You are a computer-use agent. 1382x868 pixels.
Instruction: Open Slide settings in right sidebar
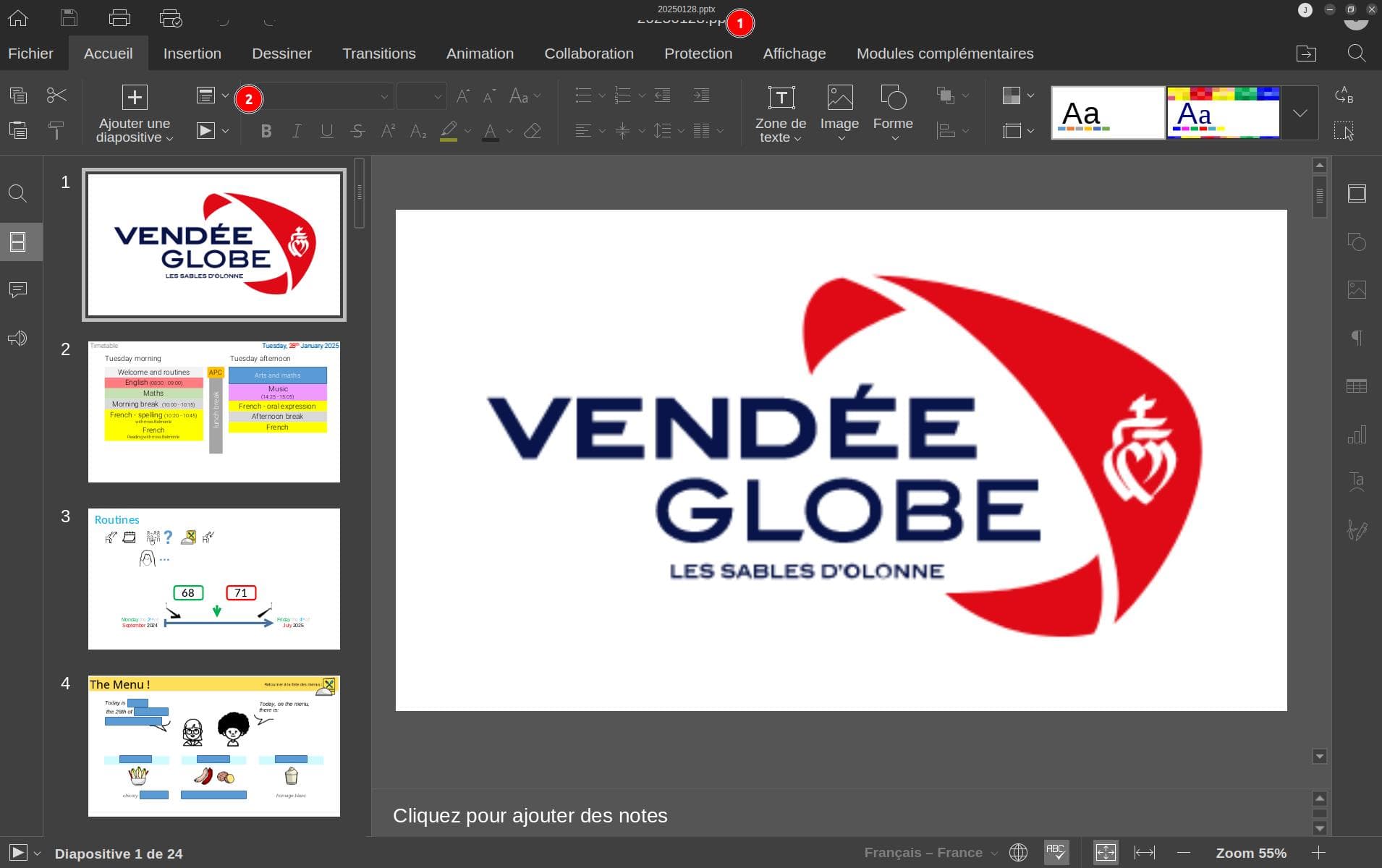[1357, 193]
